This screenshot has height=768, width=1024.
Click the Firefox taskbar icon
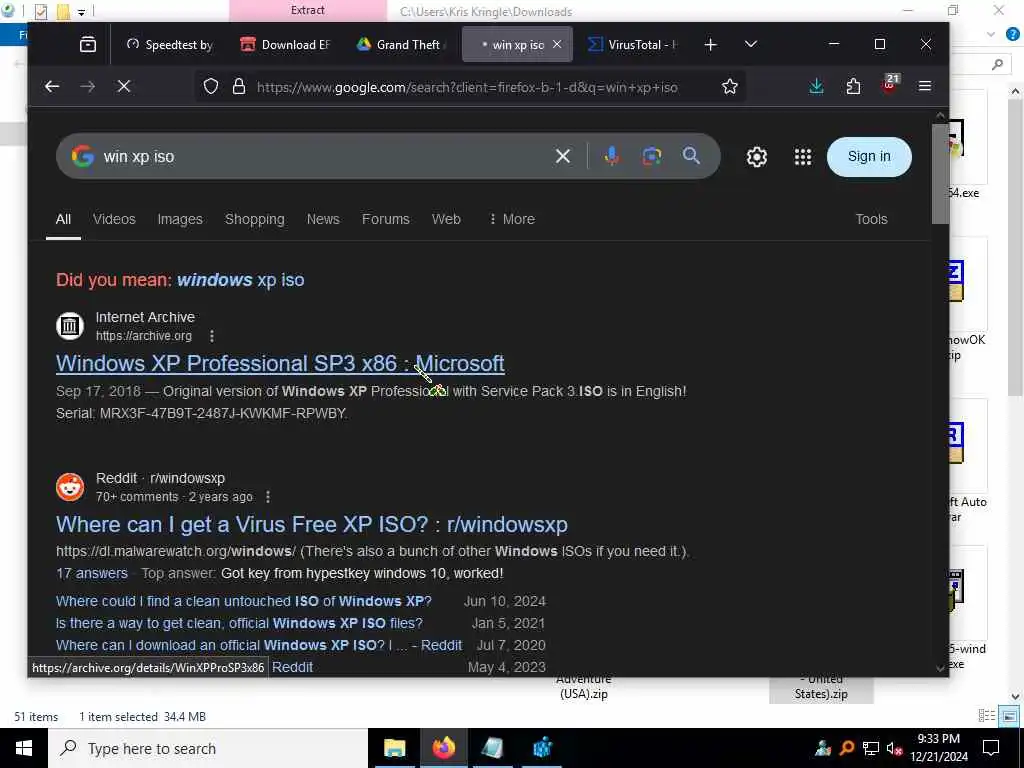[x=443, y=748]
